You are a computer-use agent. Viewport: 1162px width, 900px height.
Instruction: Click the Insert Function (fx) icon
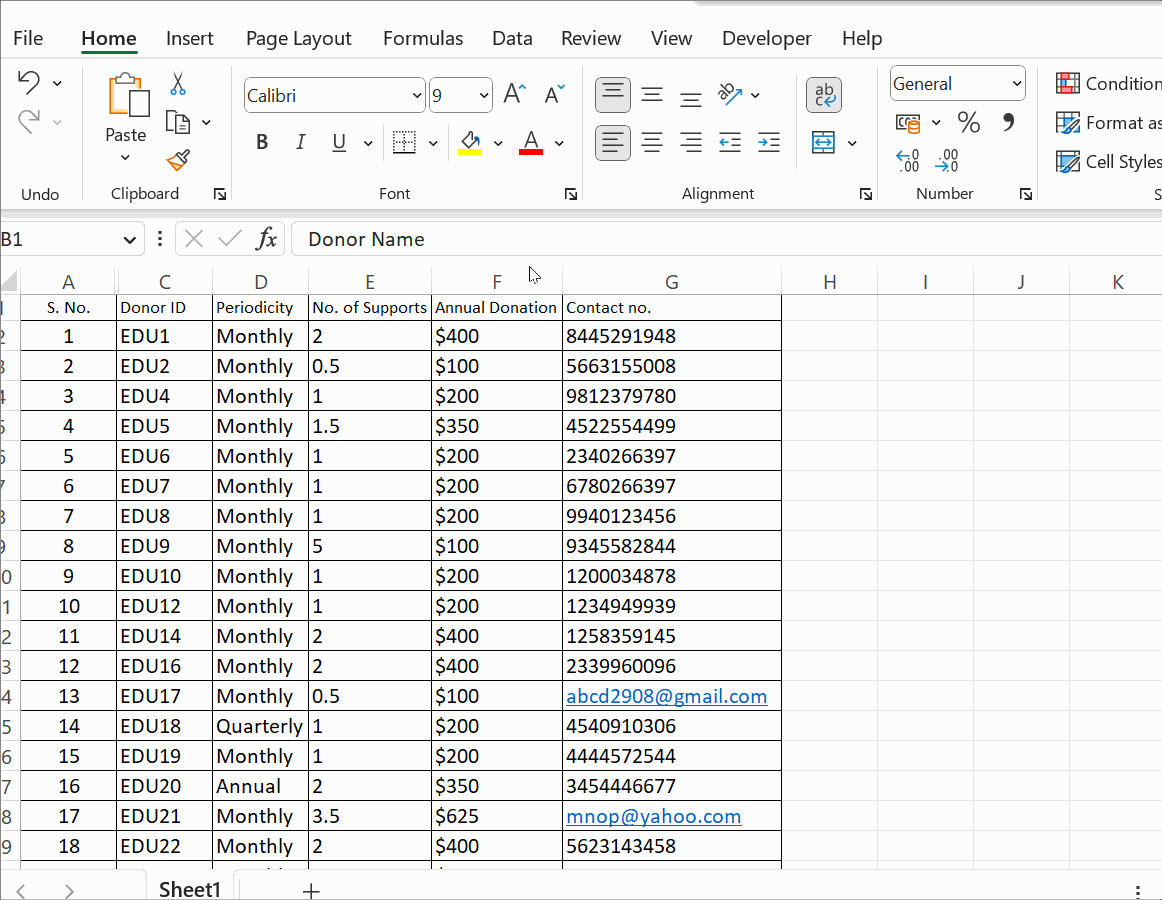(266, 239)
